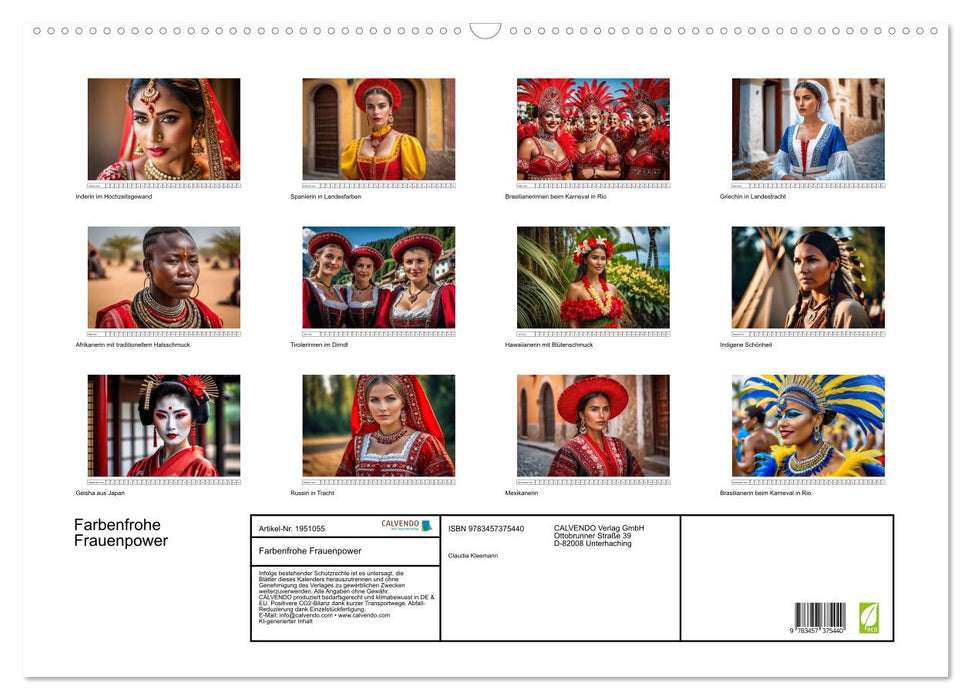Open the Griechin in Landestracht photo
Screen dimensions: 971x700
click(808, 129)
